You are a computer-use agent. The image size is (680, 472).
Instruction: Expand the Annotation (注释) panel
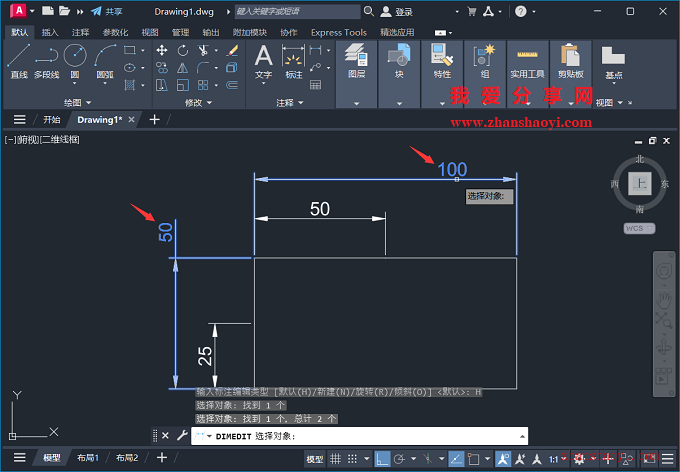290,103
